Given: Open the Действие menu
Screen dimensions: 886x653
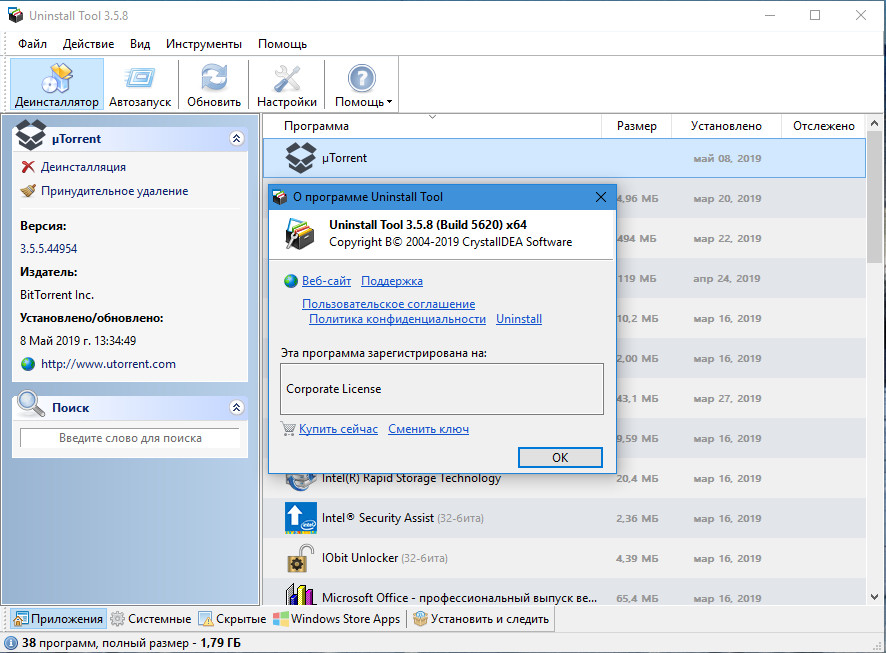Looking at the screenshot, I should tap(88, 44).
